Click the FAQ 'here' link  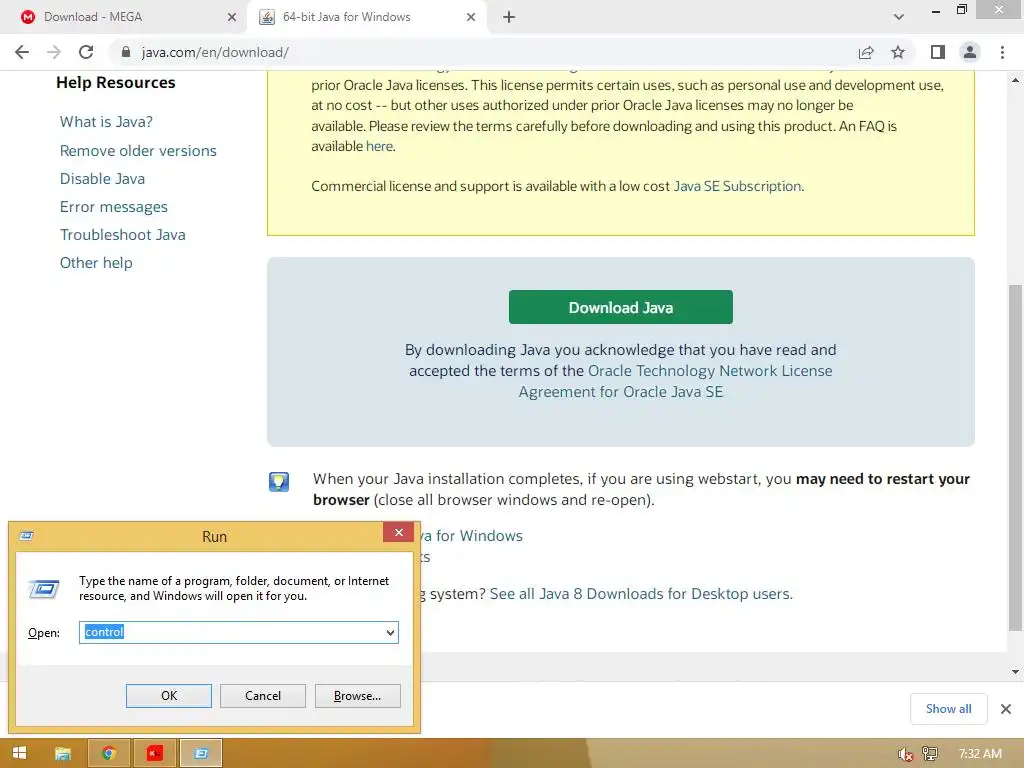(x=379, y=146)
